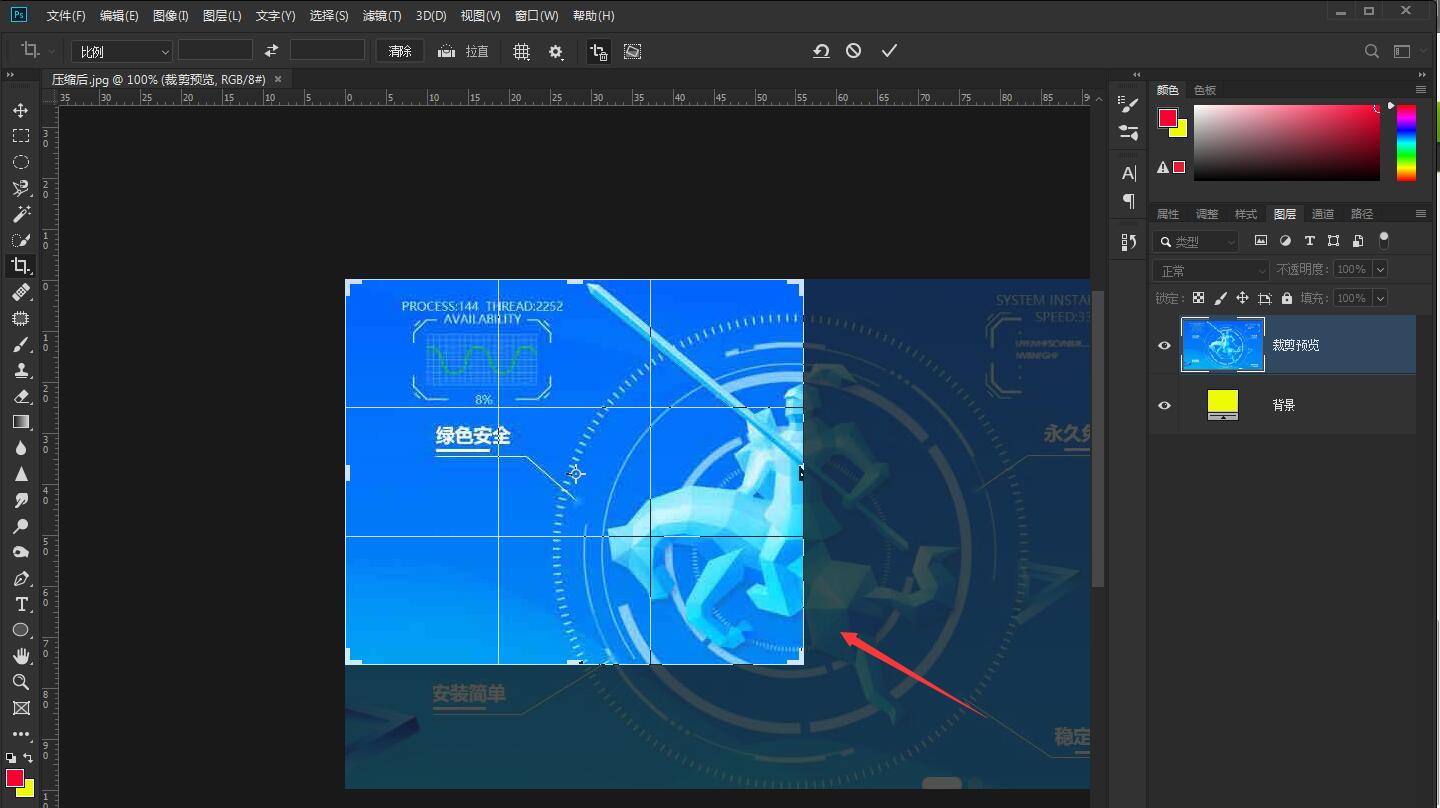Switch to the 通道 tab
This screenshot has width=1440, height=808.
1323,214
